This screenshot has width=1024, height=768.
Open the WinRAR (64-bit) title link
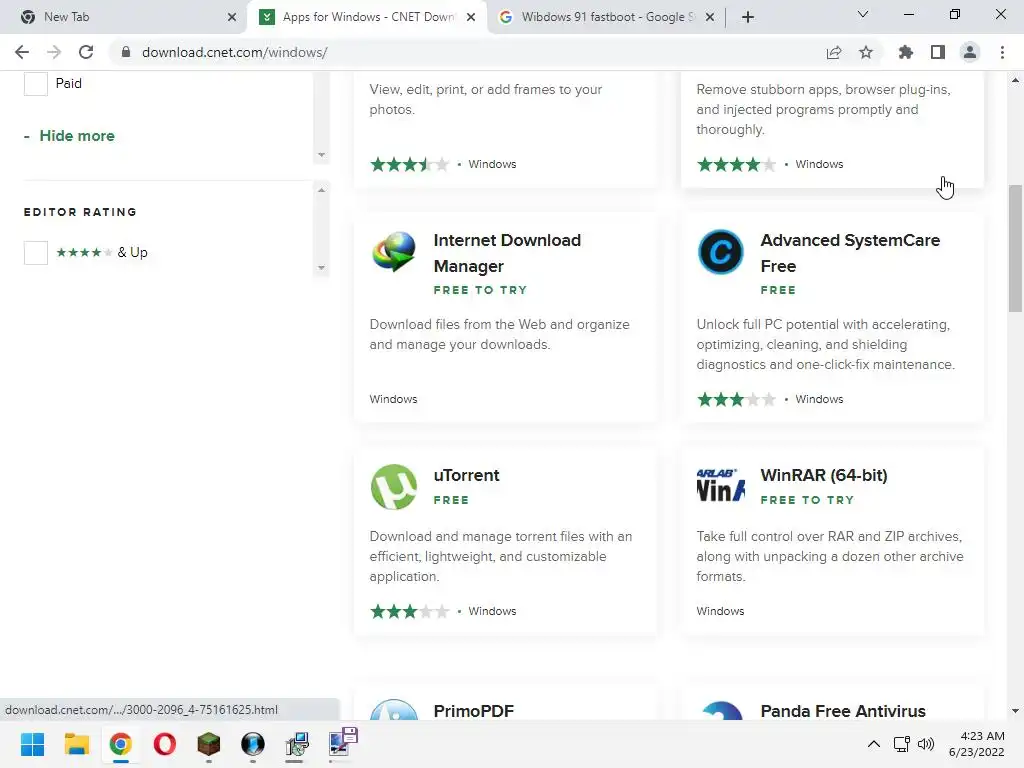(x=824, y=475)
